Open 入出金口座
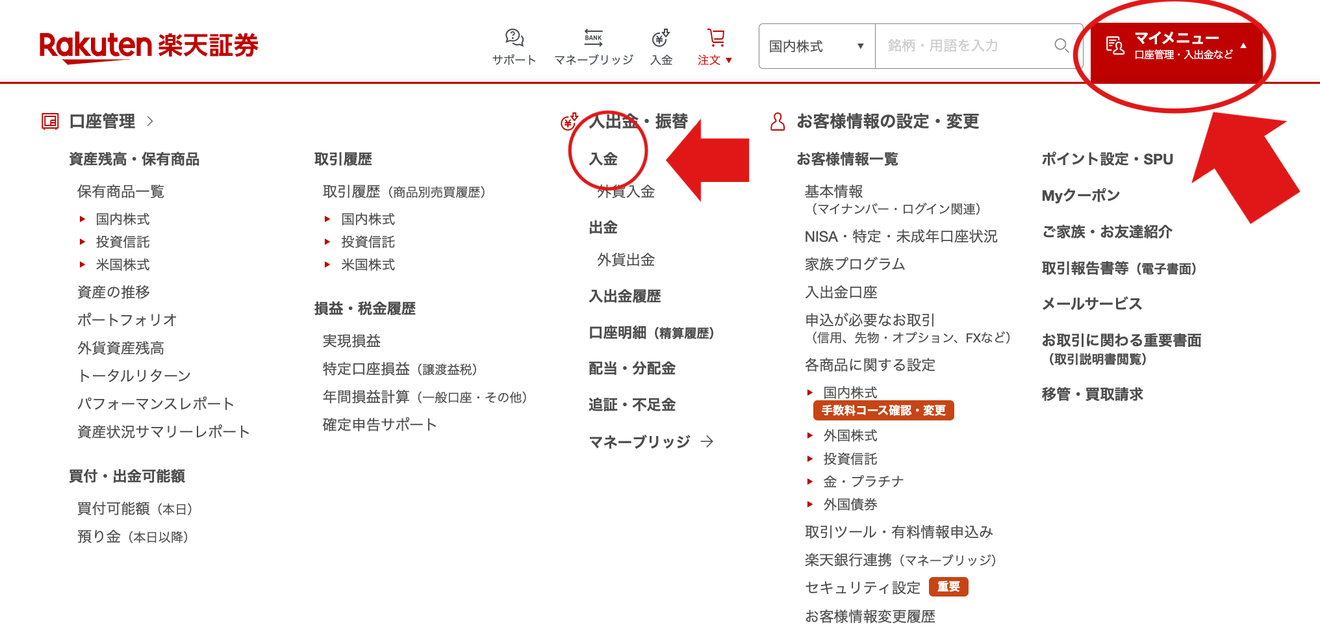This screenshot has height=642, width=1320. click(841, 292)
